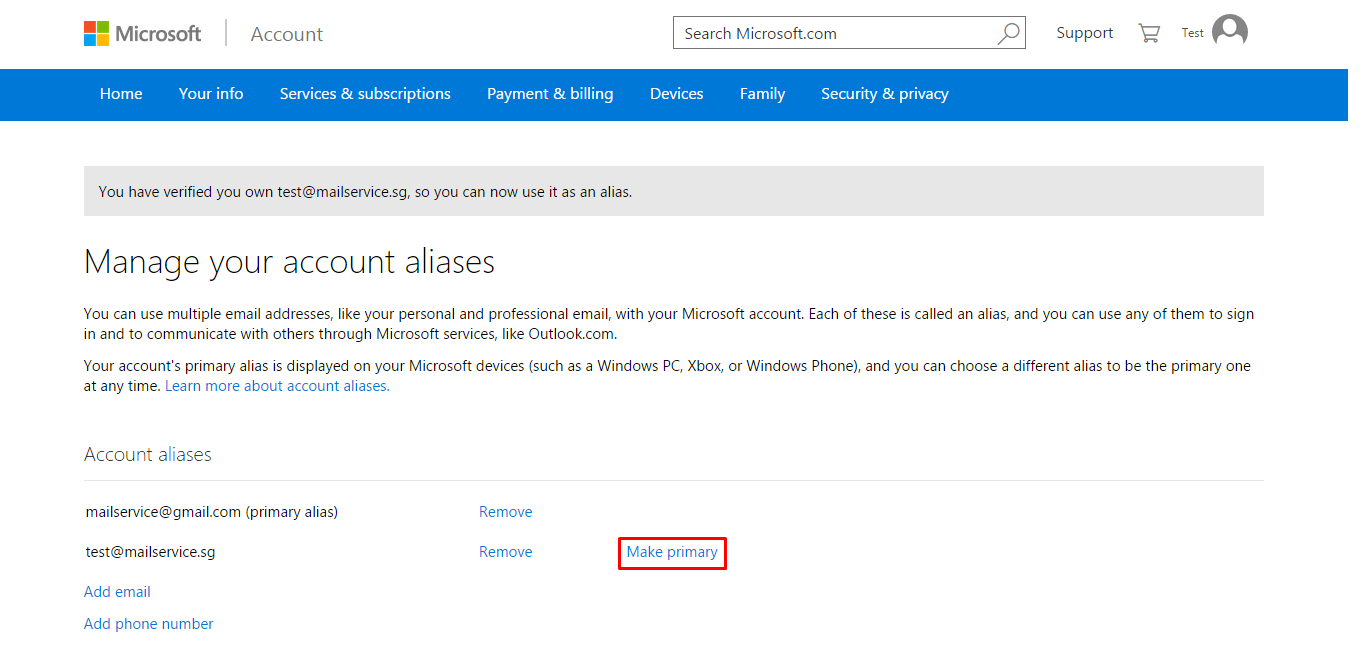Open the Devices section
Image resolution: width=1364 pixels, height=648 pixels.
677,94
